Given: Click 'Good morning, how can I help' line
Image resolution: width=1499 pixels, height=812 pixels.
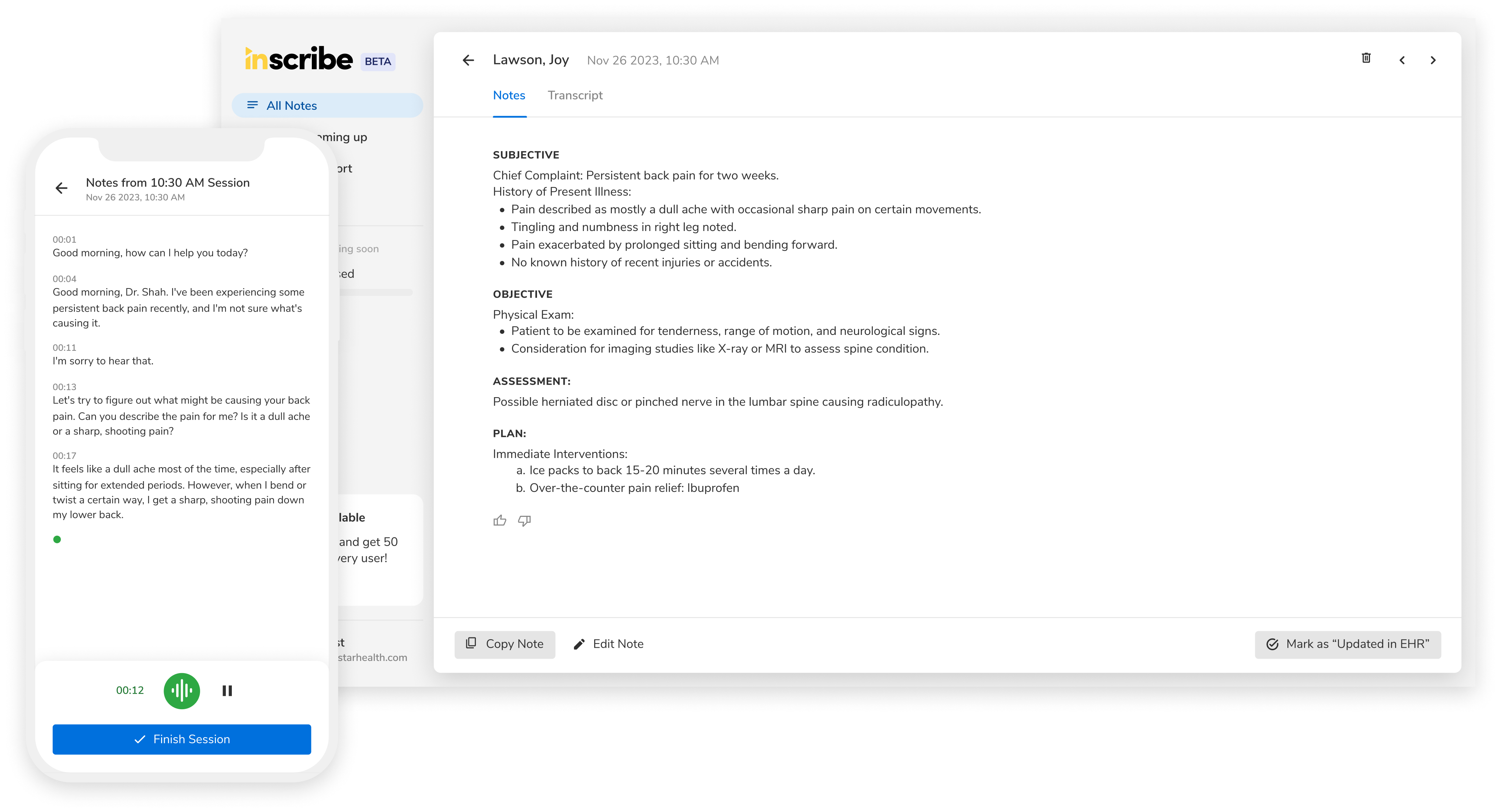Looking at the screenshot, I should point(150,253).
